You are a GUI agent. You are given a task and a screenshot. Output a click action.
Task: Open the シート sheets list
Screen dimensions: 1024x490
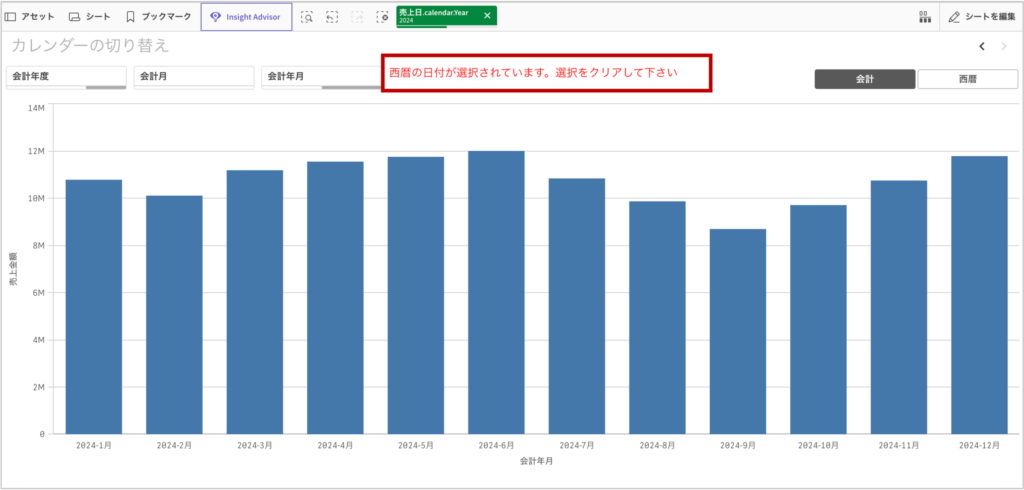[x=90, y=17]
